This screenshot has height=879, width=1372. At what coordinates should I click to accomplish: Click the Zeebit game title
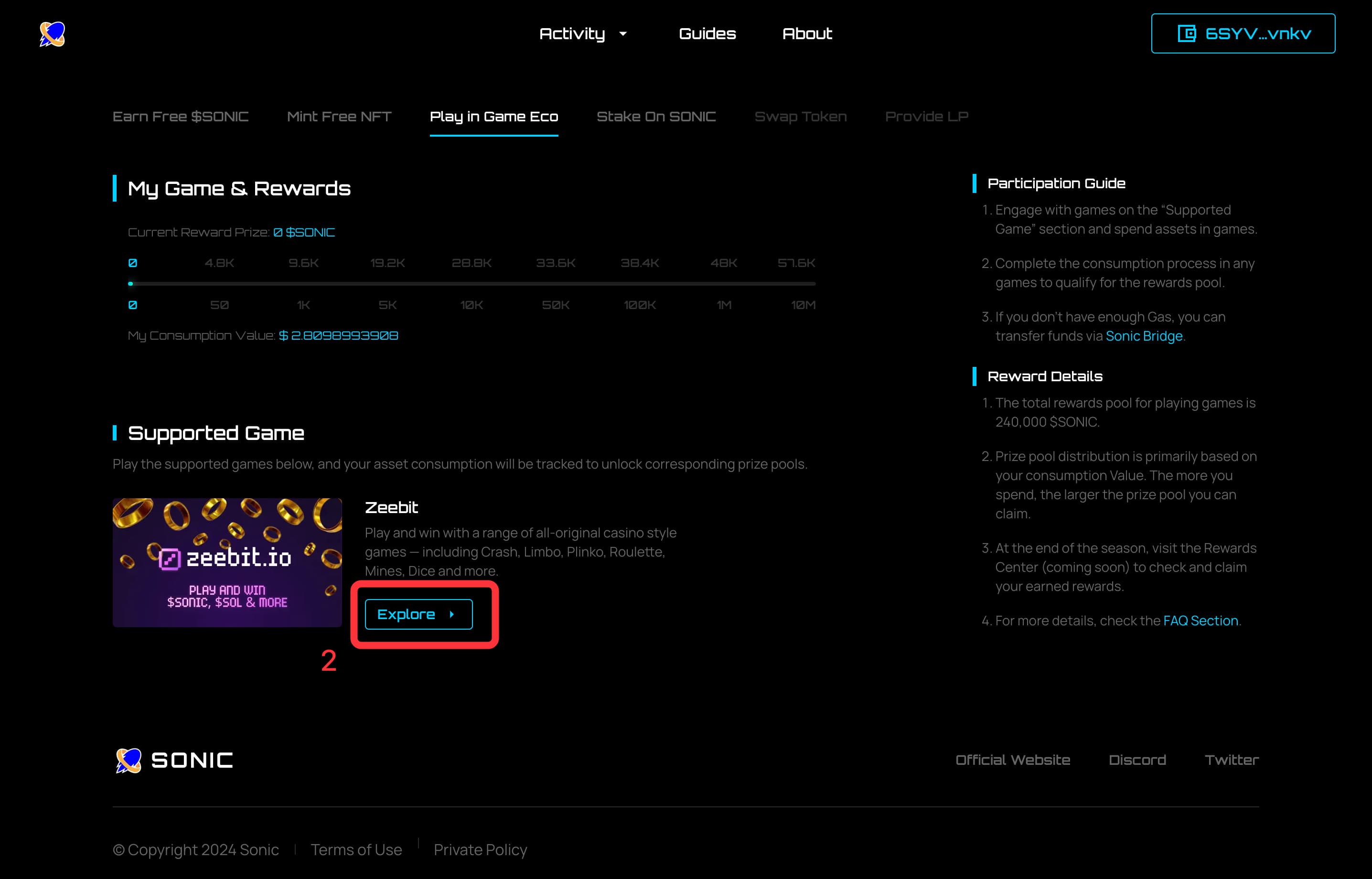(x=392, y=507)
